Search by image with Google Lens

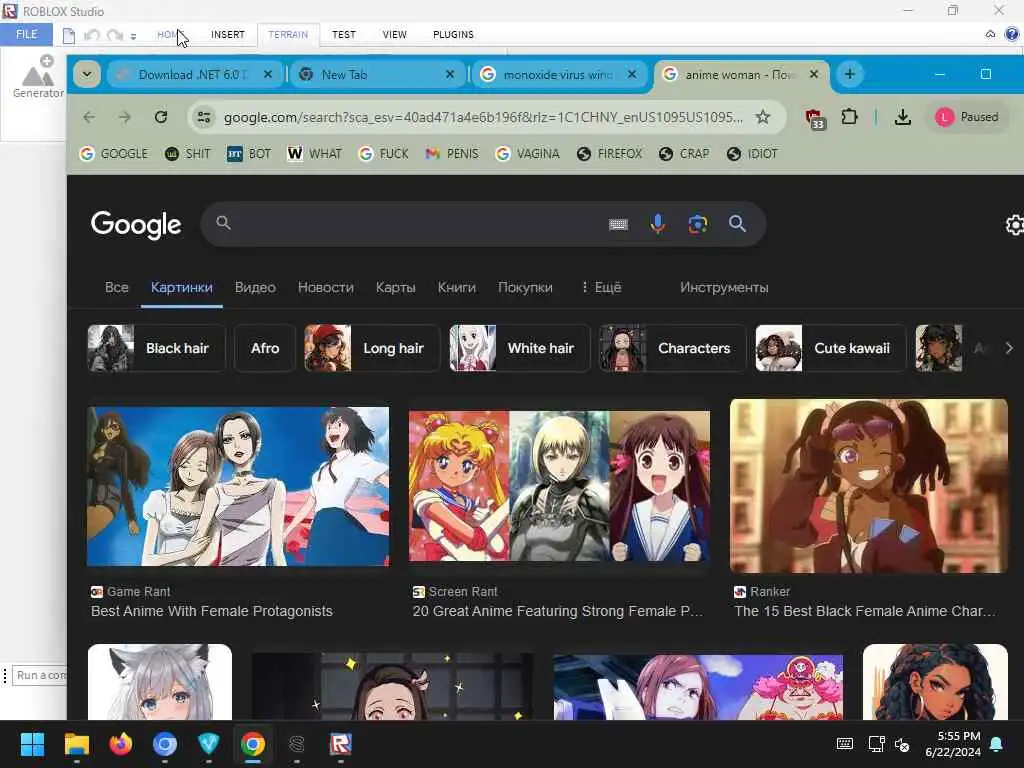697,224
